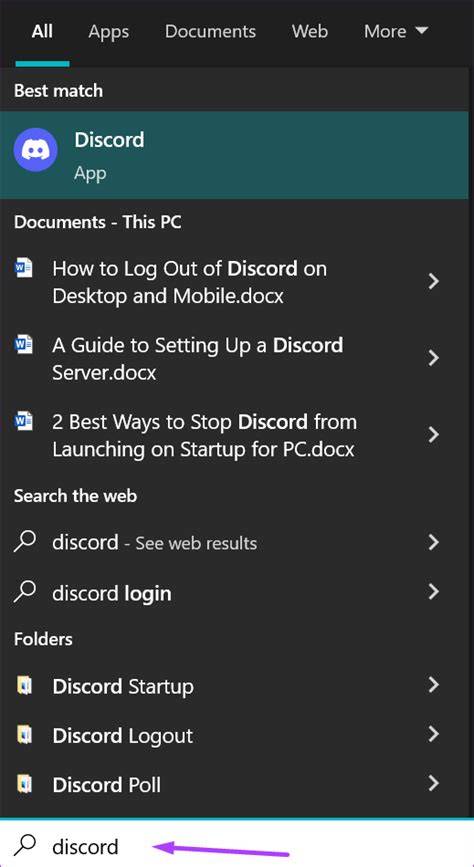Viewport: 474px width, 867px height.
Task: Switch to the Documents tab
Action: click(210, 31)
